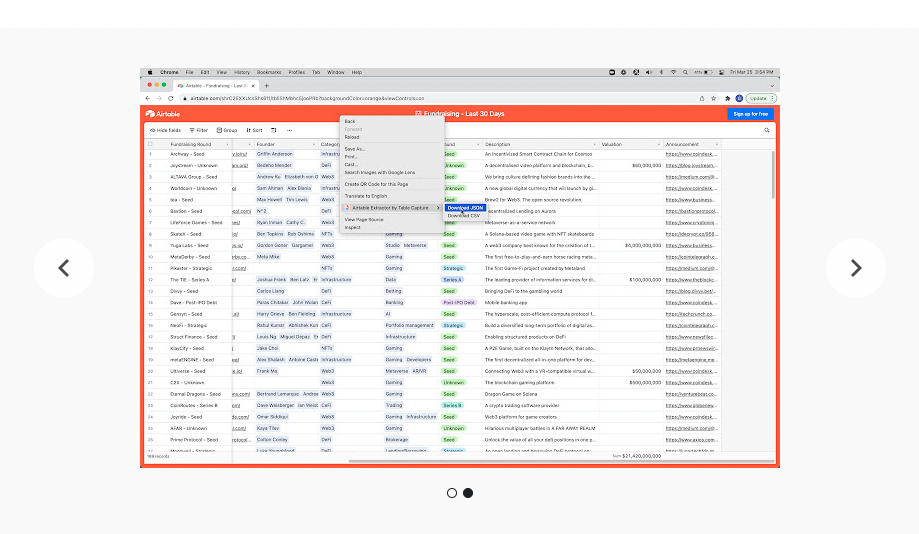Screen dimensions: 919x534
Task: Go to the previous carousel image
Action: [64, 268]
